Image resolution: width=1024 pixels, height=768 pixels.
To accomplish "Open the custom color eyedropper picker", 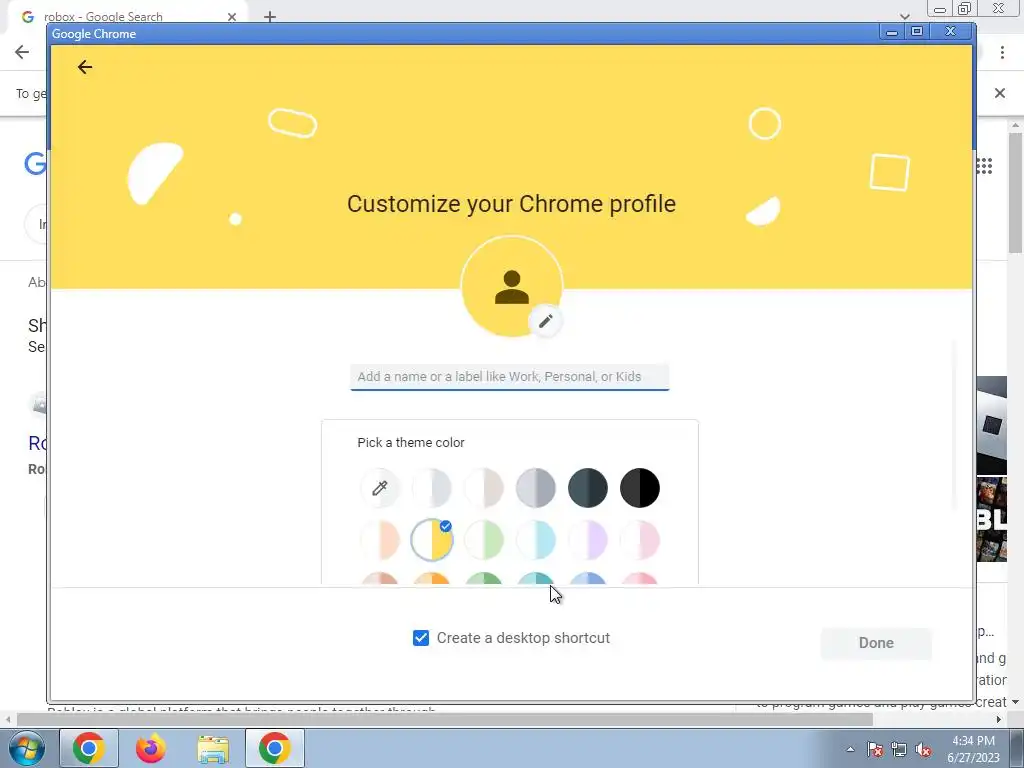I will pos(379,488).
